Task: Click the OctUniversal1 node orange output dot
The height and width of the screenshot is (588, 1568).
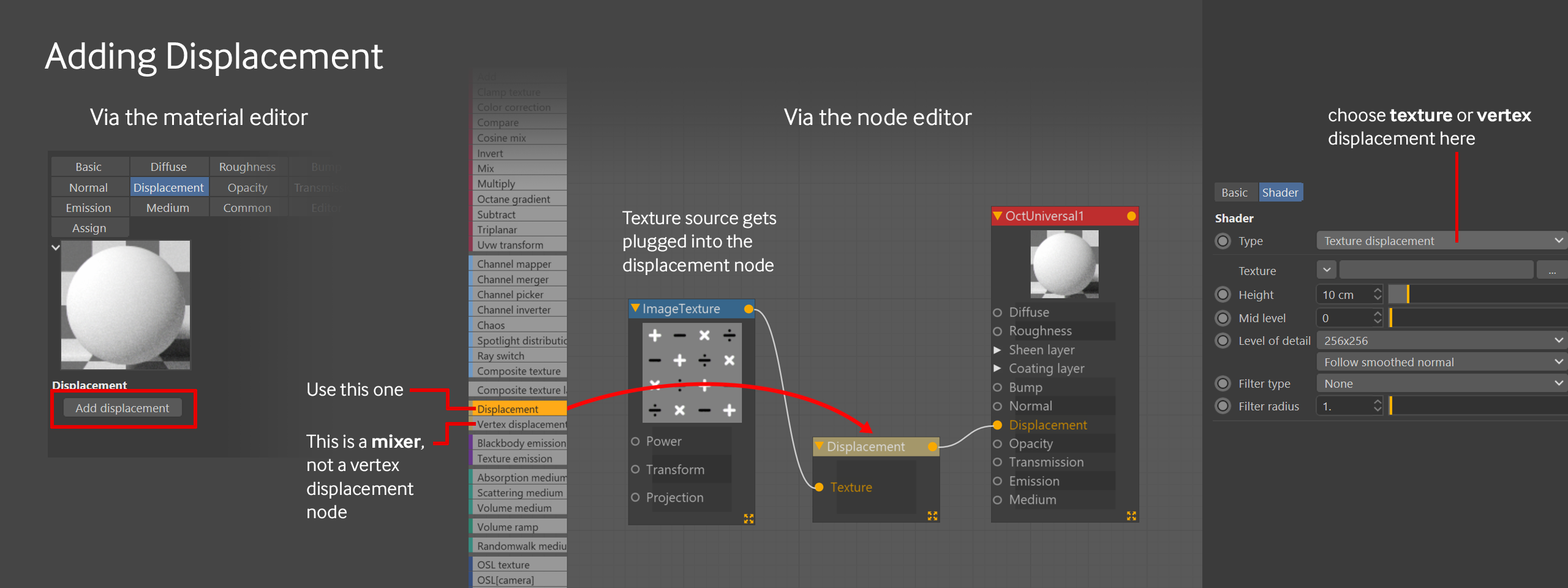Action: [1131, 216]
